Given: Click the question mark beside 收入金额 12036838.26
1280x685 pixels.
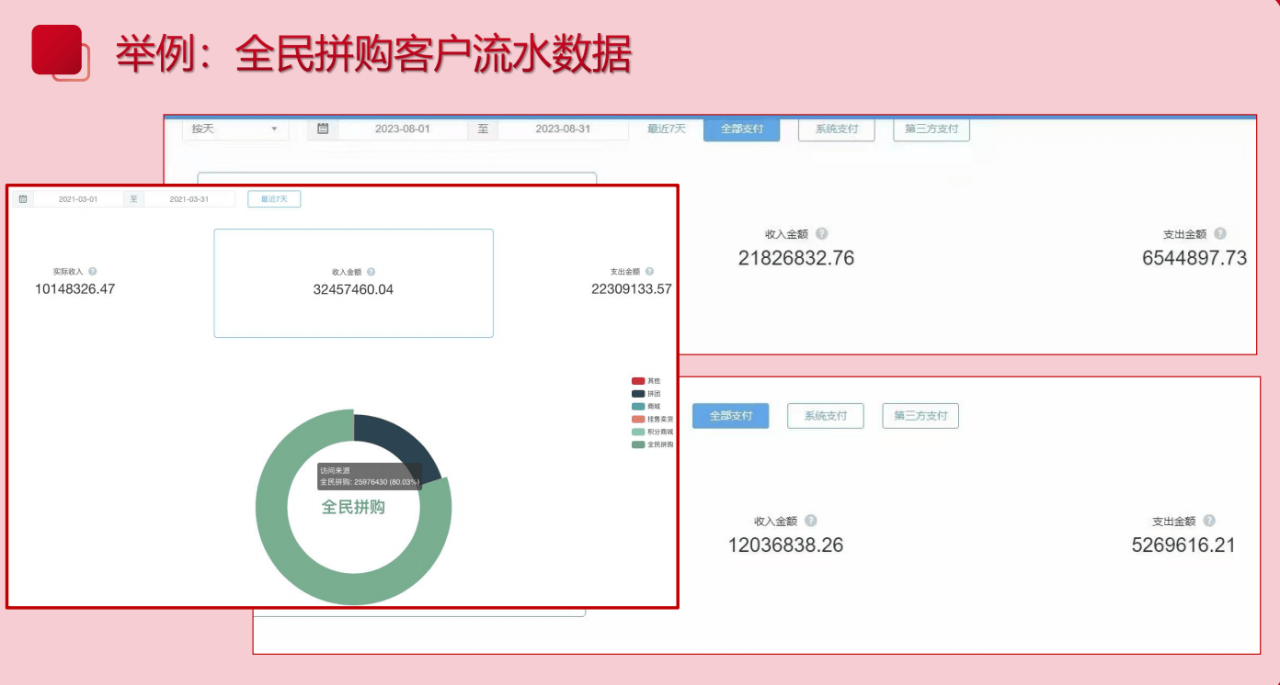Looking at the screenshot, I should pyautogui.click(x=809, y=520).
